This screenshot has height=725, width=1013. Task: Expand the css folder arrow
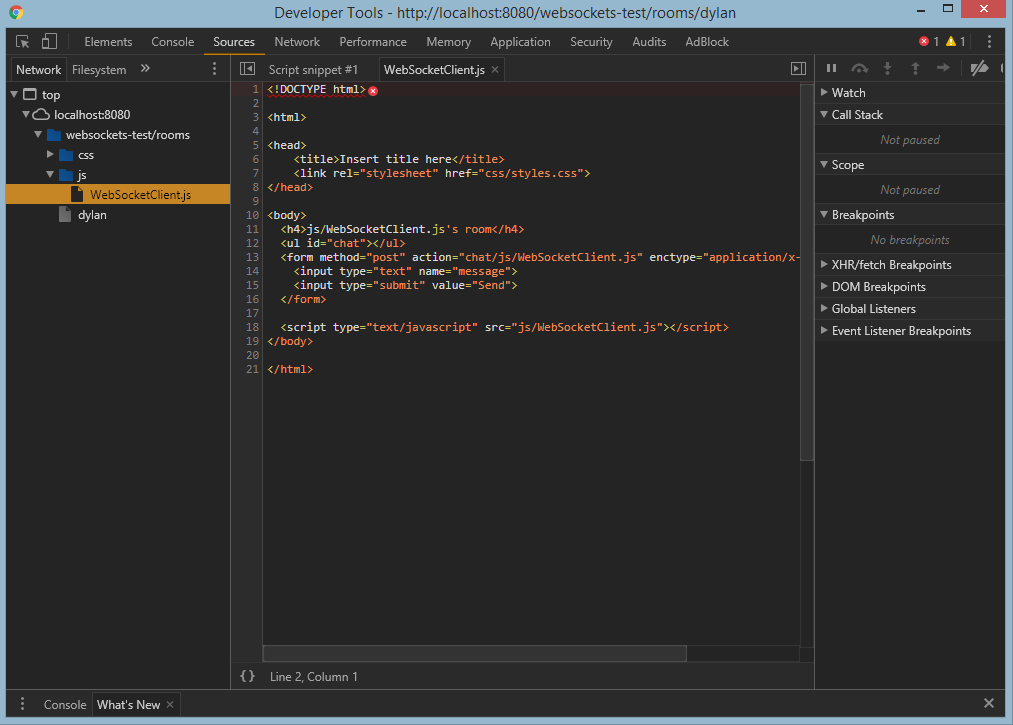(x=50, y=154)
